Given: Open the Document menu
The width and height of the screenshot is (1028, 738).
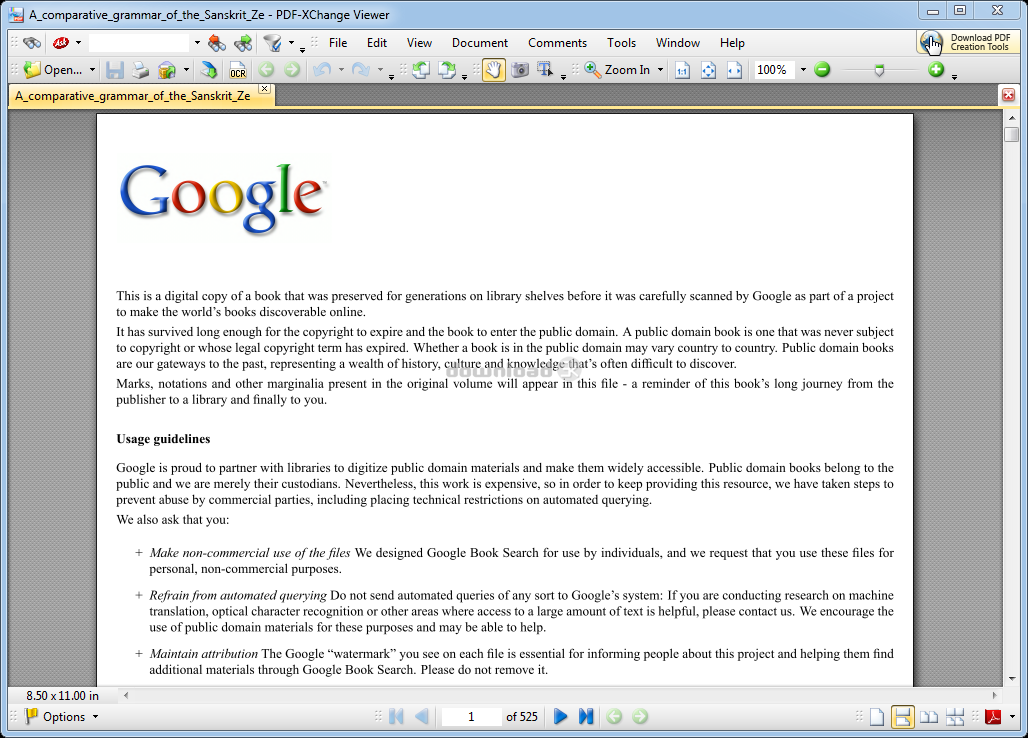Looking at the screenshot, I should click(480, 43).
